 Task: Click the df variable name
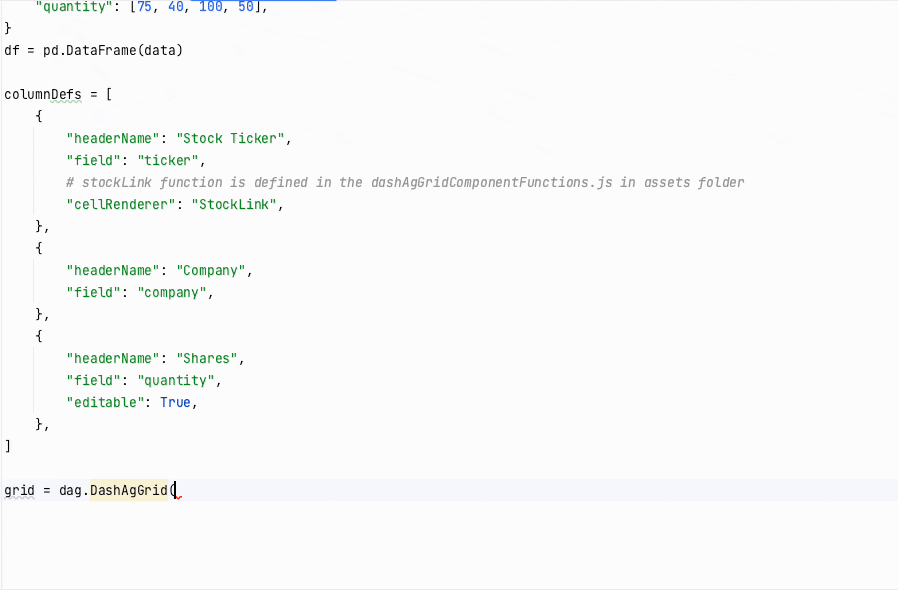(11, 50)
